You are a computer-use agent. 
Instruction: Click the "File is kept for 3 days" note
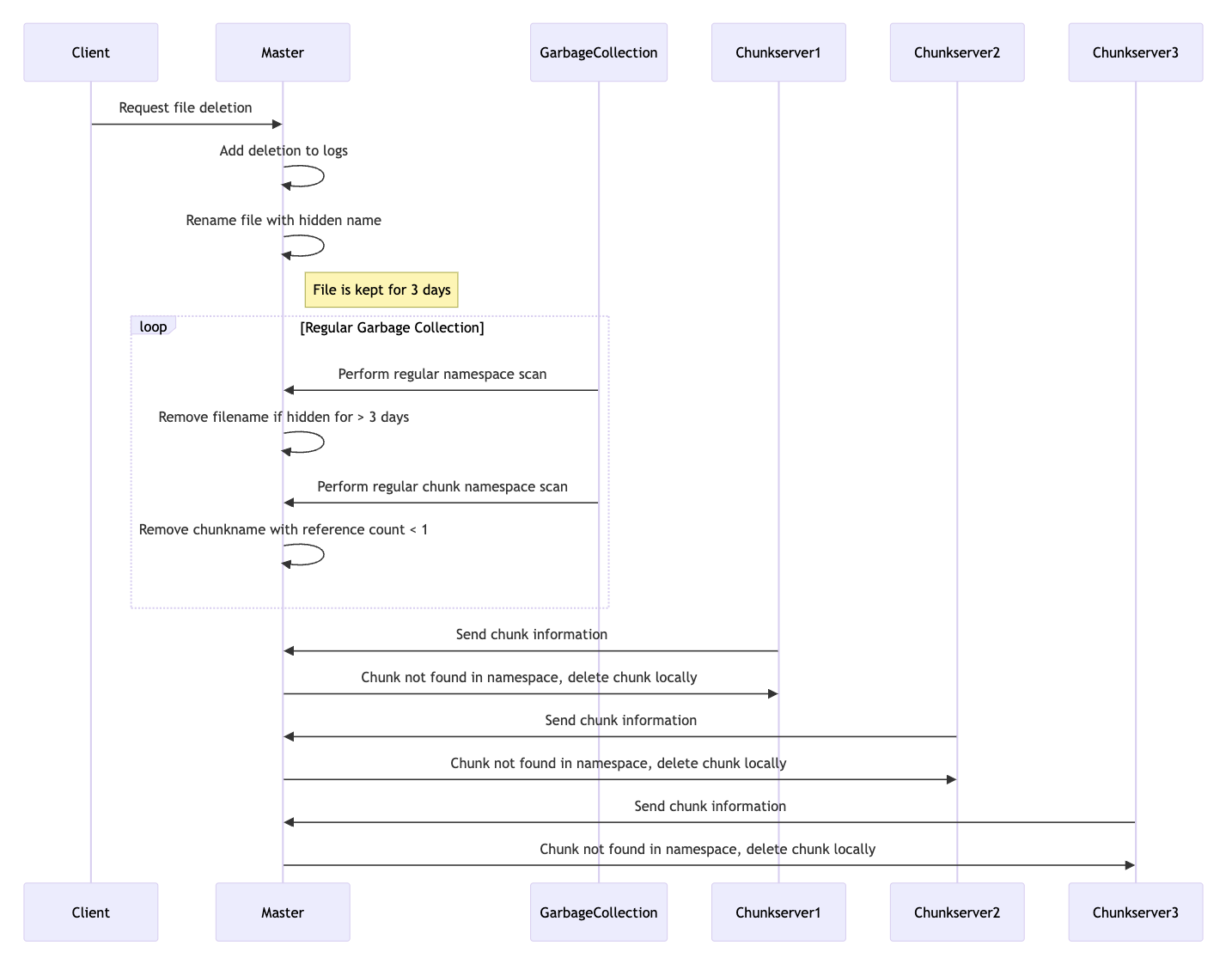click(381, 290)
